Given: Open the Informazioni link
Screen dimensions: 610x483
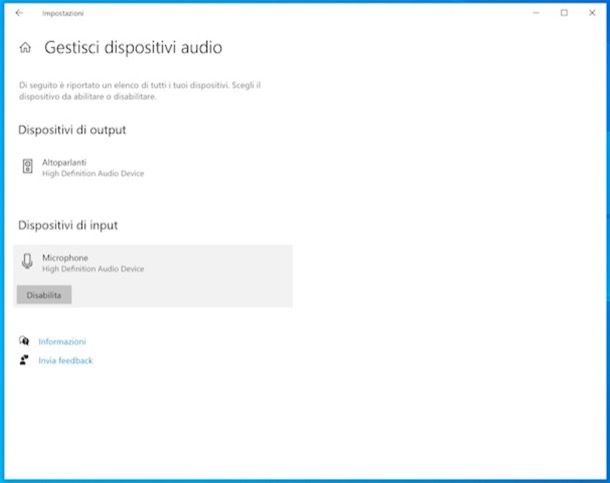Looking at the screenshot, I should 62,341.
